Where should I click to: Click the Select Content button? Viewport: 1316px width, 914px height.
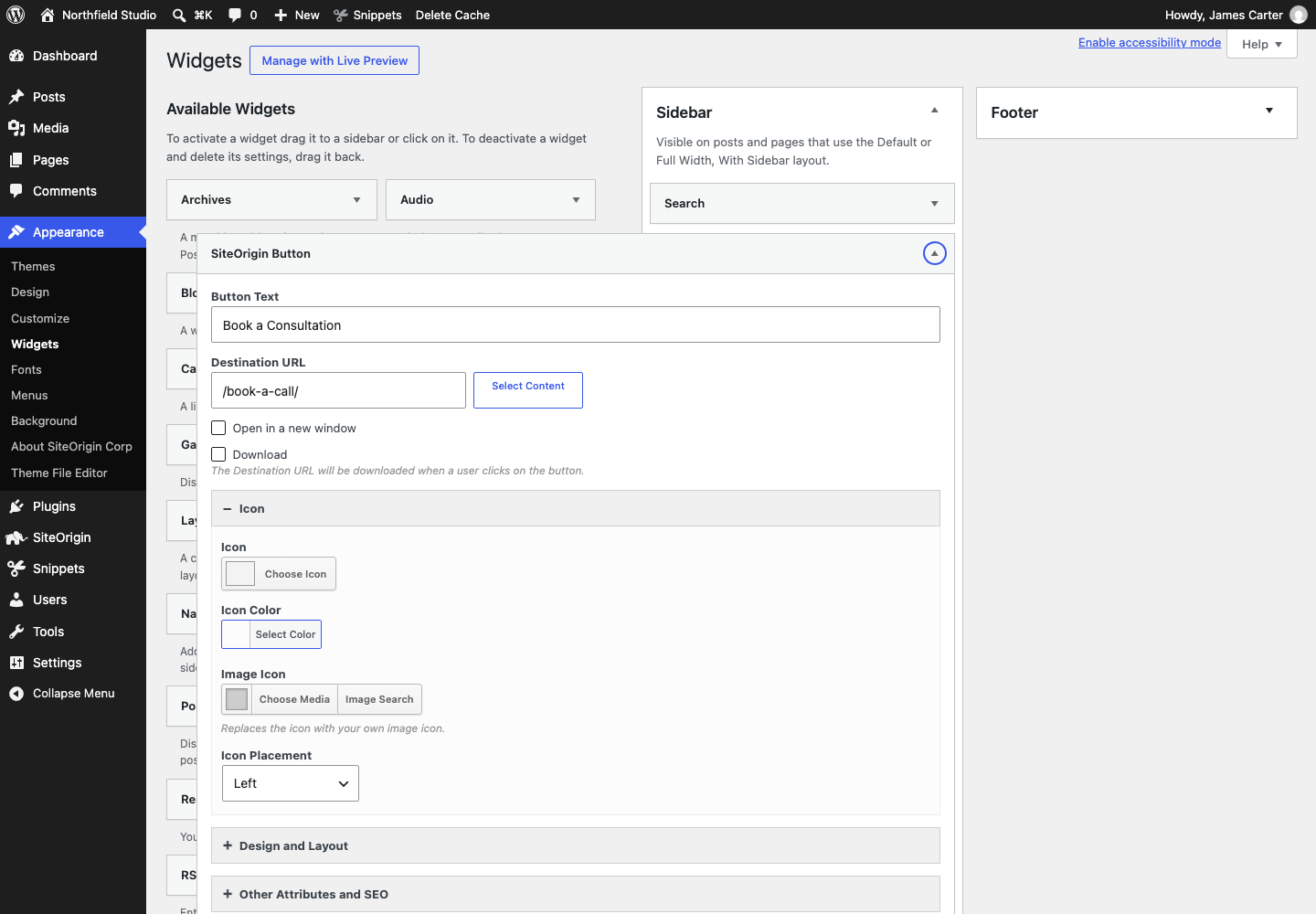[528, 390]
